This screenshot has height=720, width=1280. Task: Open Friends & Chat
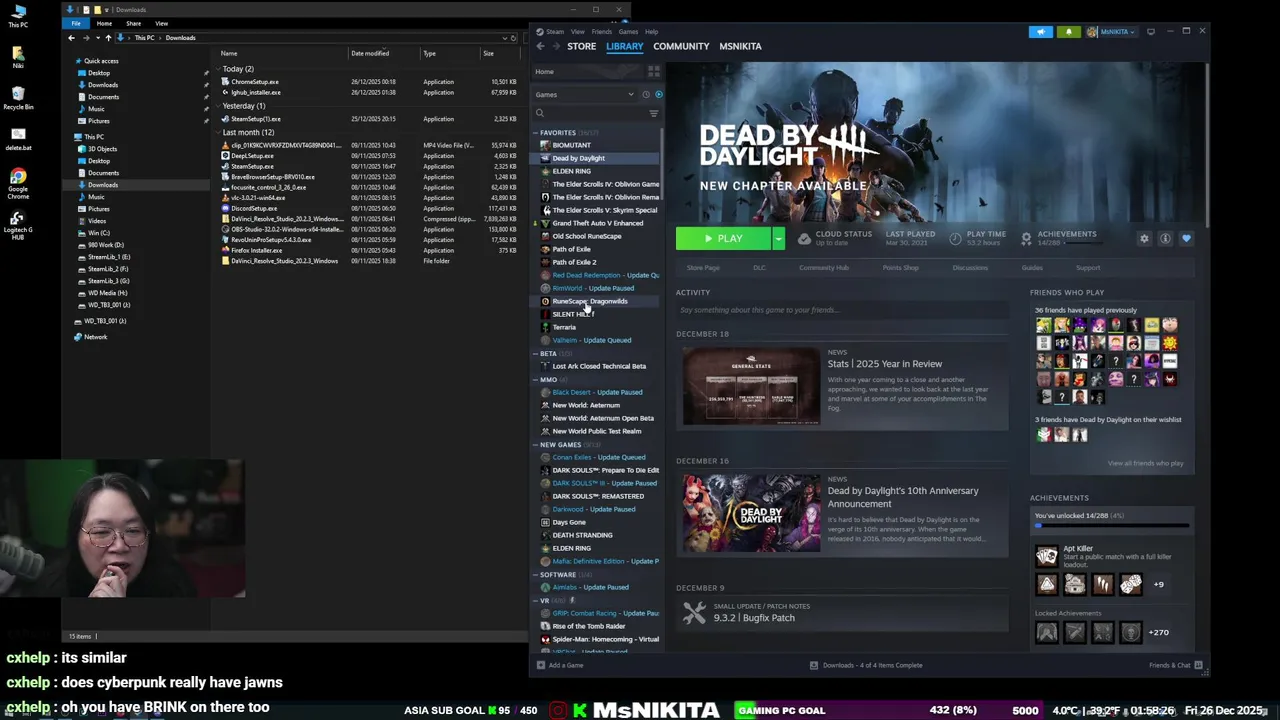click(1175, 665)
